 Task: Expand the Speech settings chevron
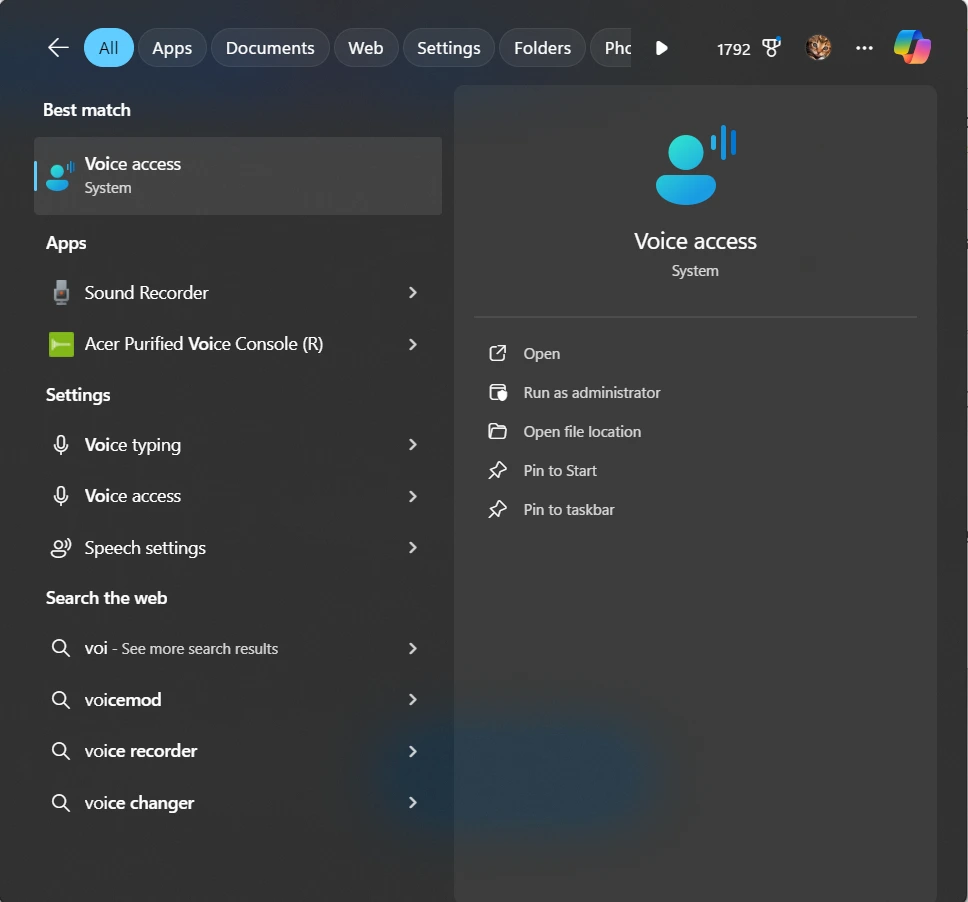(x=413, y=548)
